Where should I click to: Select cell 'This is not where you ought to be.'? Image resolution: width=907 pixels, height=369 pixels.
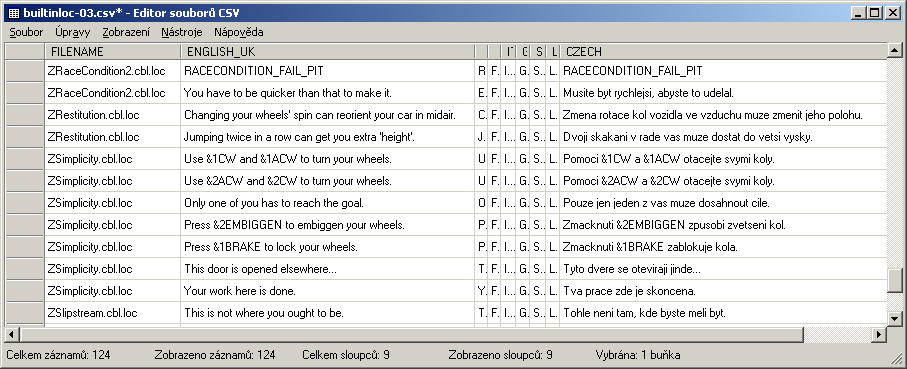click(x=327, y=312)
